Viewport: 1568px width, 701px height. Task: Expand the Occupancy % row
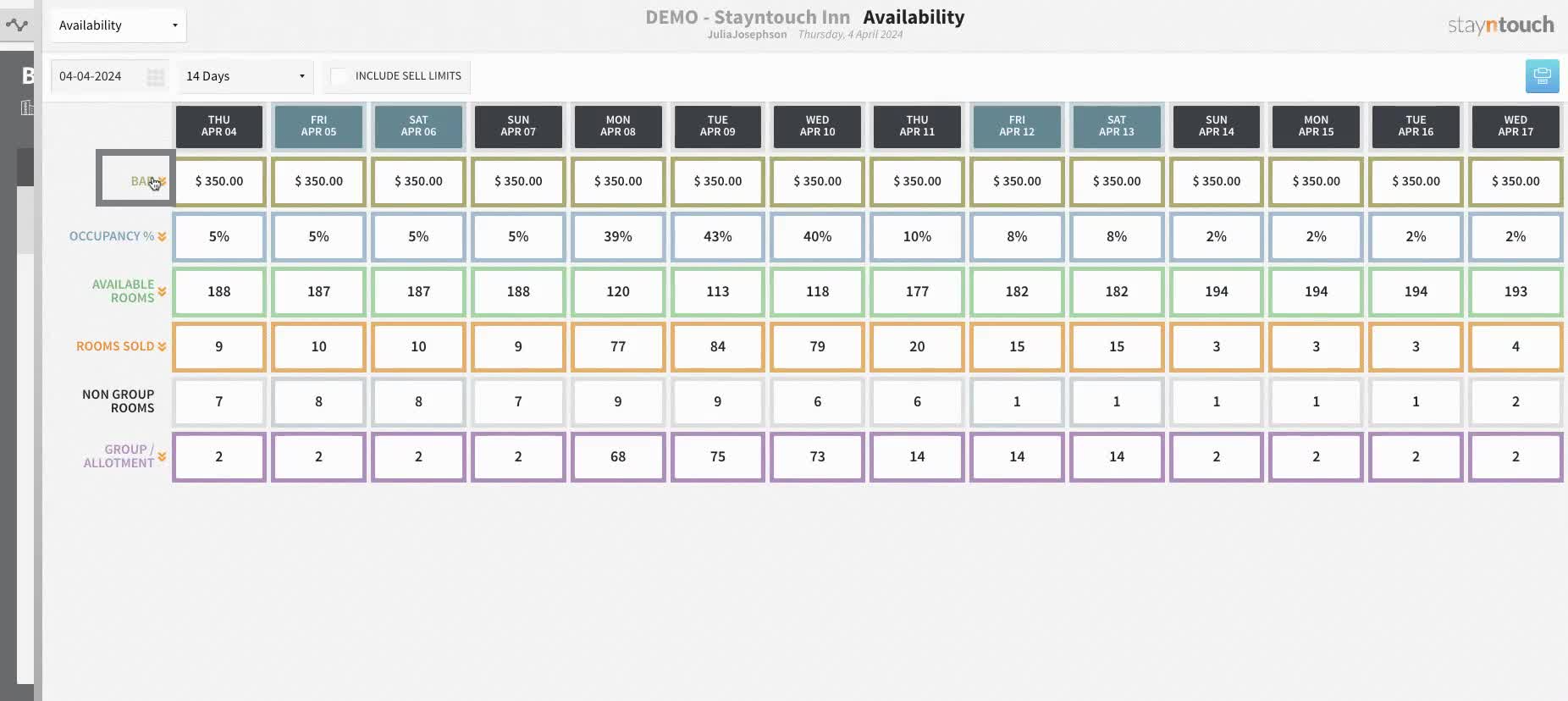pyautogui.click(x=162, y=237)
